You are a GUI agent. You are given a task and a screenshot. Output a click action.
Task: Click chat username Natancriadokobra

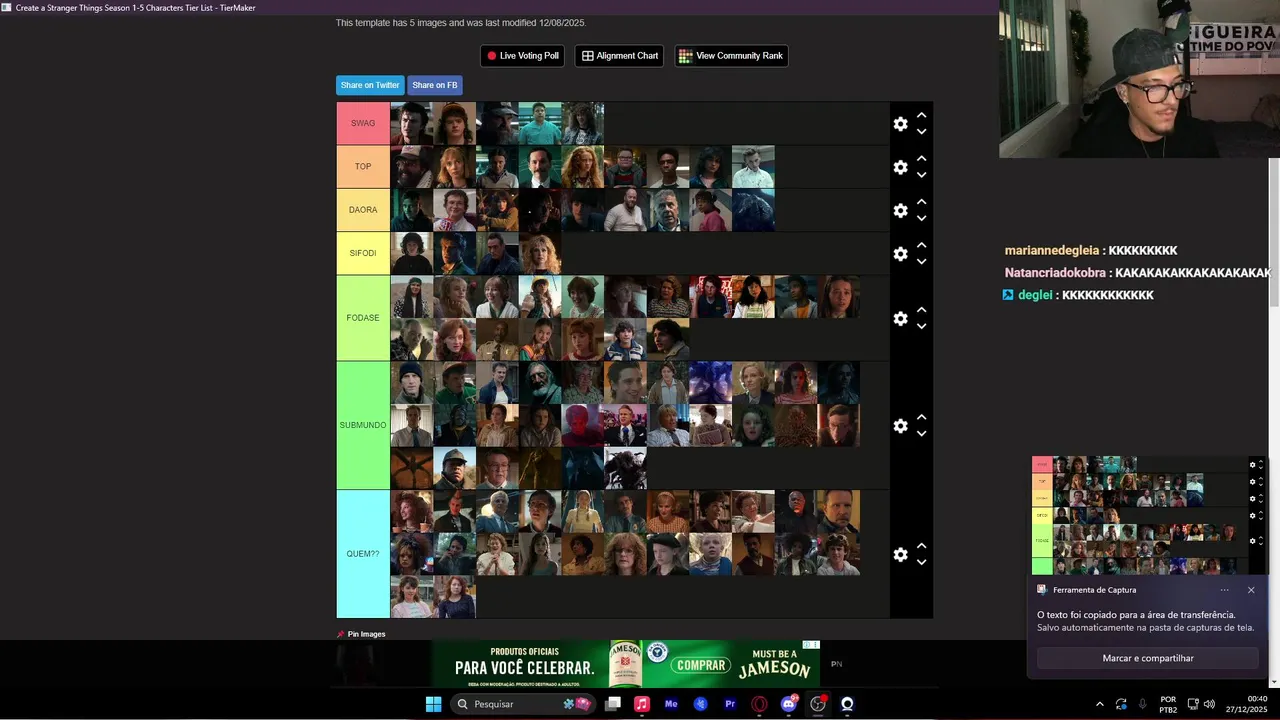pos(1055,273)
